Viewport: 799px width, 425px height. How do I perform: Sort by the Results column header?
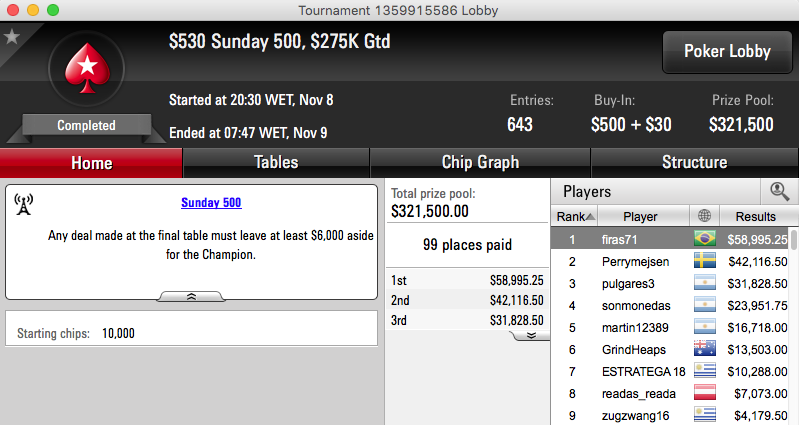pyautogui.click(x=755, y=216)
